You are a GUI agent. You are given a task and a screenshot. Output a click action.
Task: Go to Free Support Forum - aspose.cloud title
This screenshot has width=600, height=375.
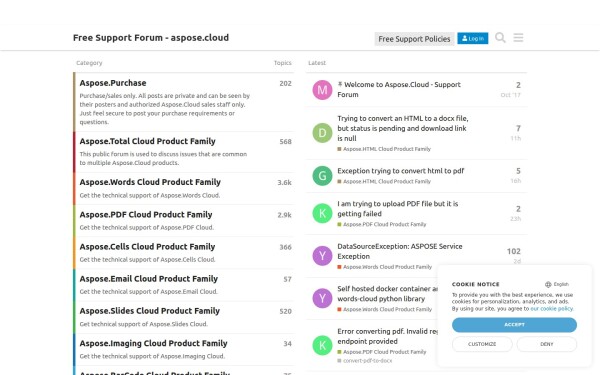pos(151,38)
